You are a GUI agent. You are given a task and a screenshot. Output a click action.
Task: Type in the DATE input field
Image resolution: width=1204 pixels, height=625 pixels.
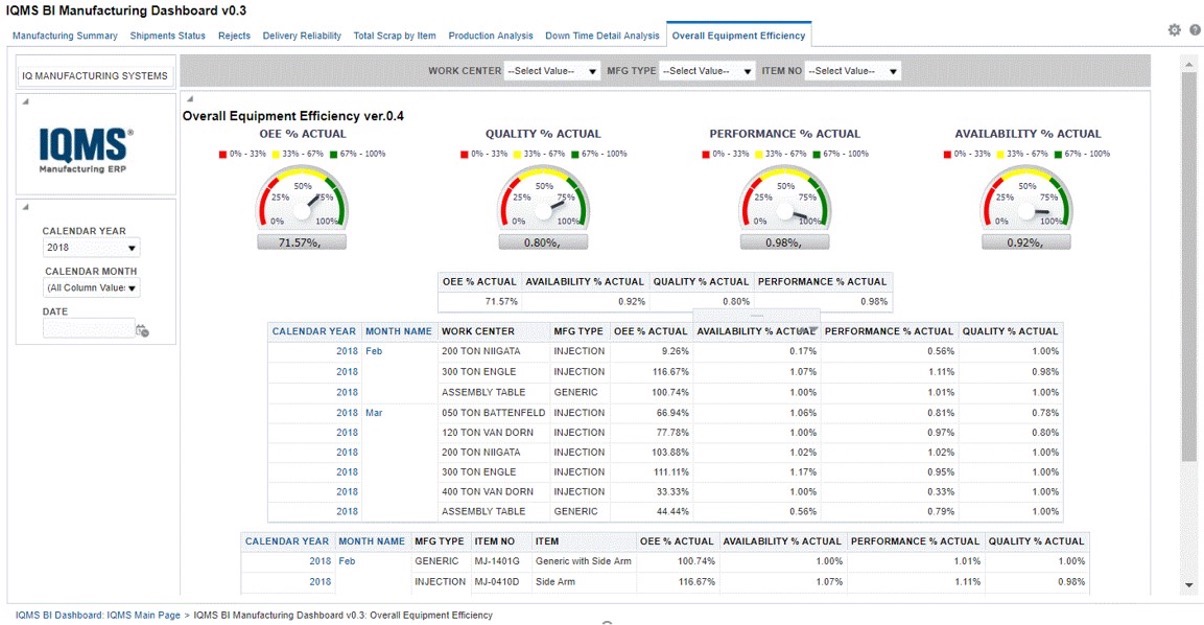click(88, 328)
